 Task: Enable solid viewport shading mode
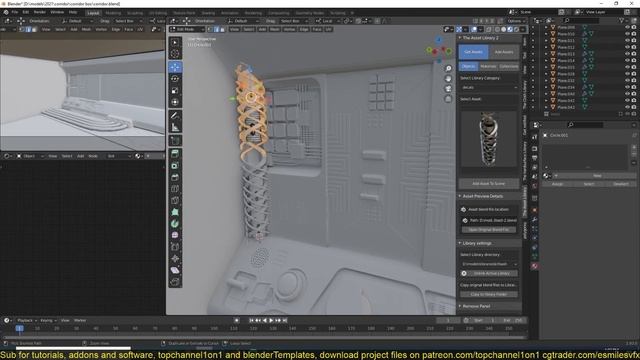pyautogui.click(x=504, y=29)
